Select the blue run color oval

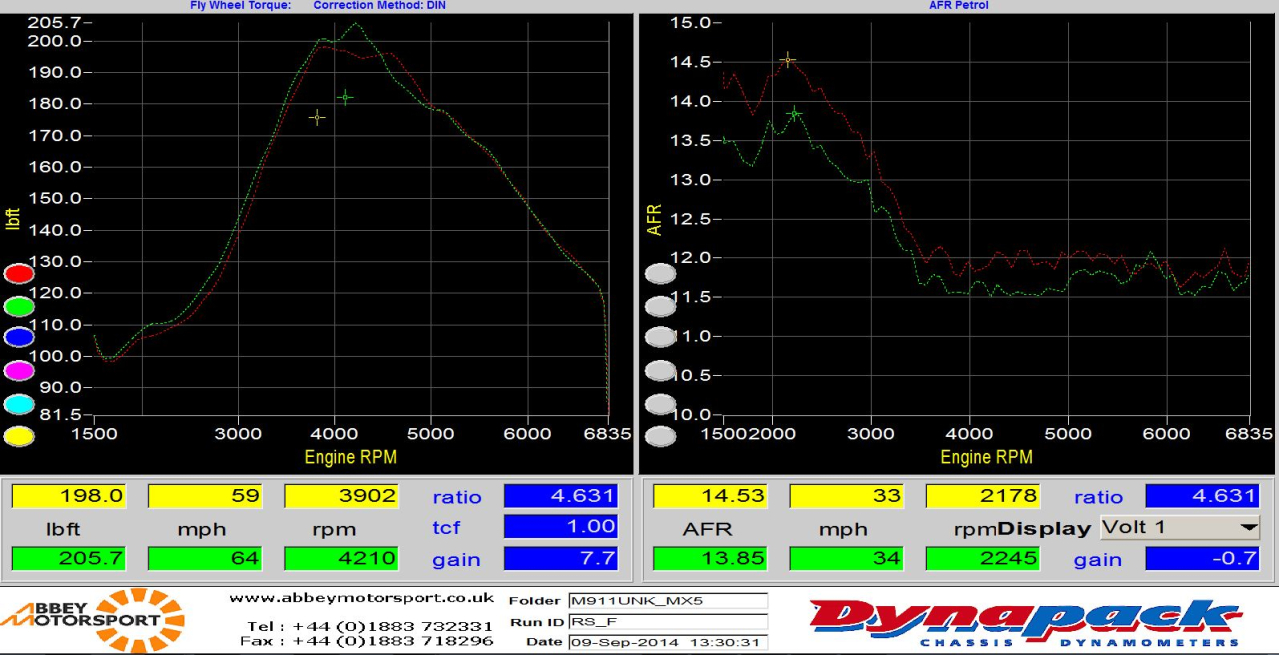(x=19, y=338)
